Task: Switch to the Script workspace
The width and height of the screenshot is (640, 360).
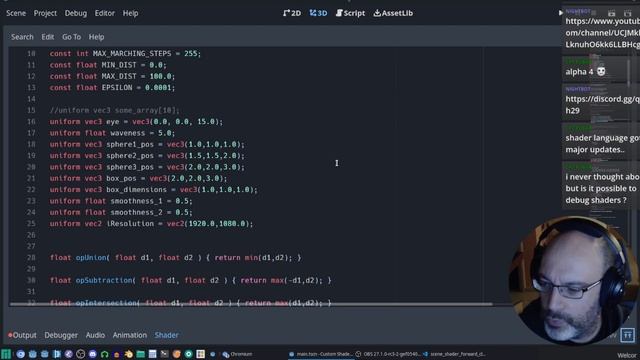Action: coord(350,13)
